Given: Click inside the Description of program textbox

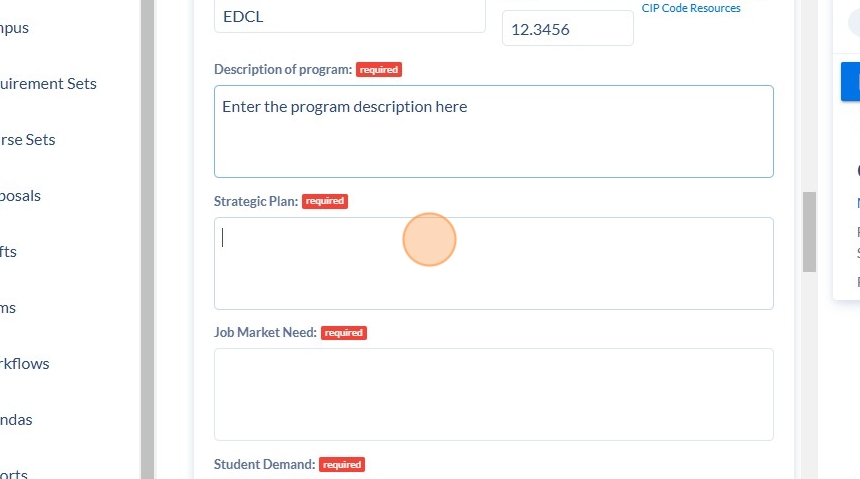Looking at the screenshot, I should tap(494, 131).
